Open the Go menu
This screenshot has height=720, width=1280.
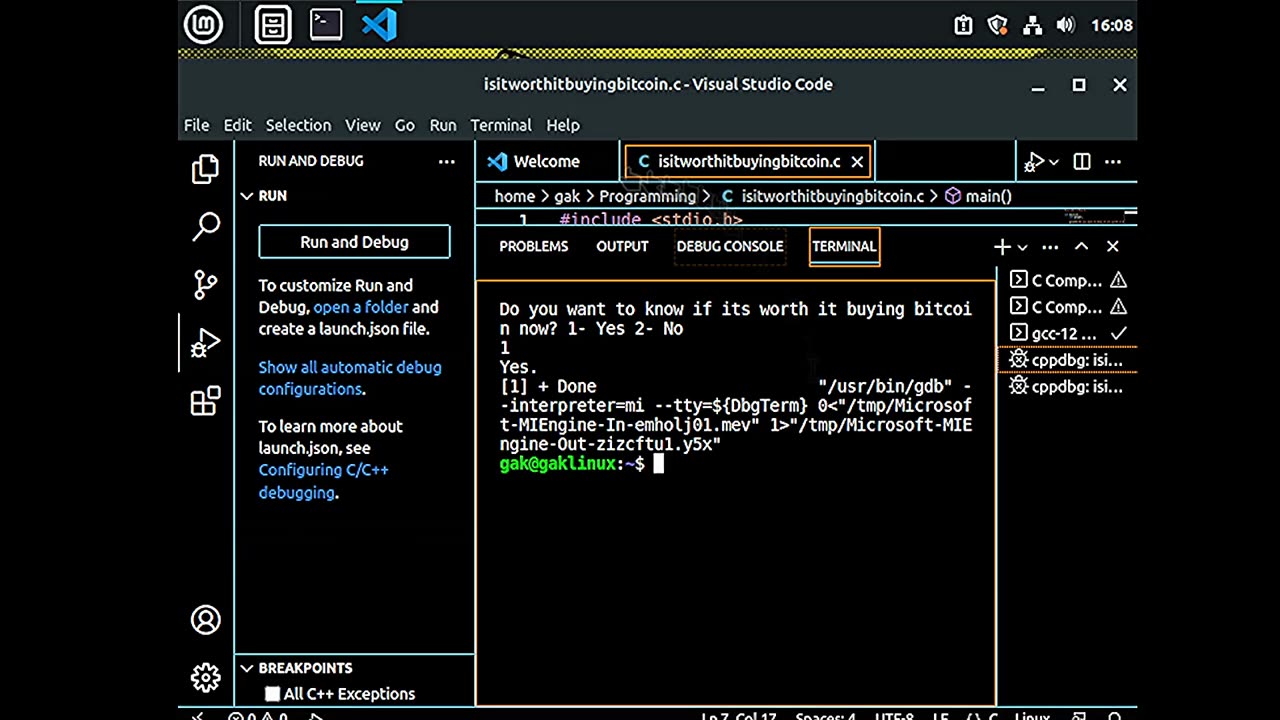point(404,125)
